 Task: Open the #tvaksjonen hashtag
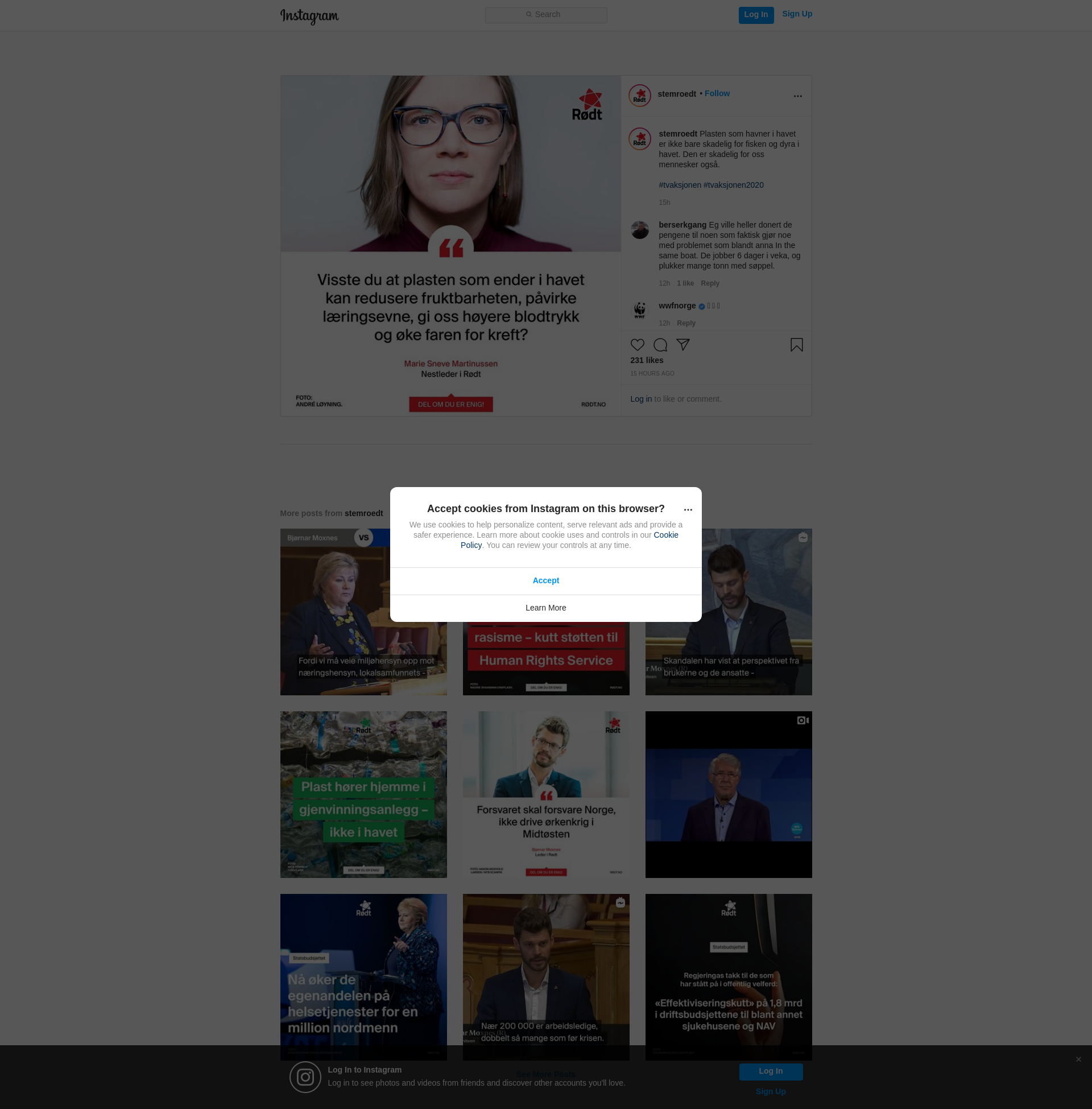pos(680,185)
